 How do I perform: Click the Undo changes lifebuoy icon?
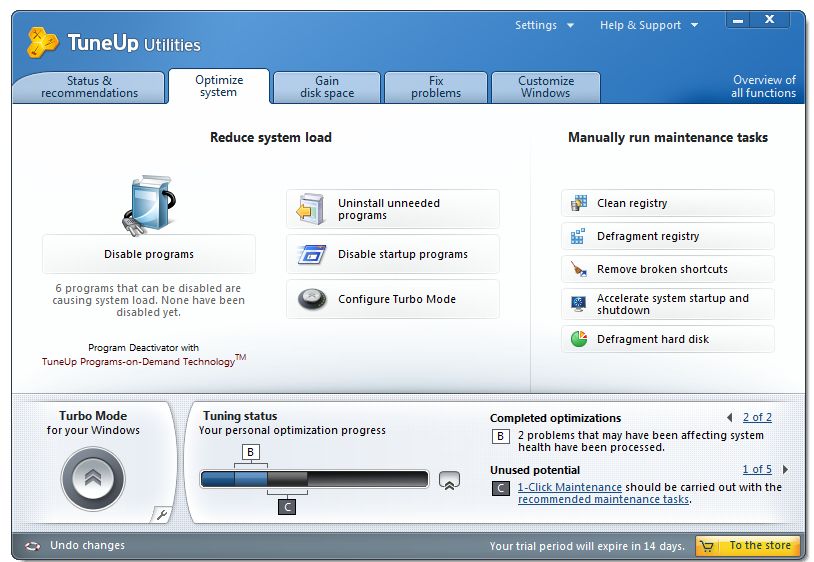(33, 546)
